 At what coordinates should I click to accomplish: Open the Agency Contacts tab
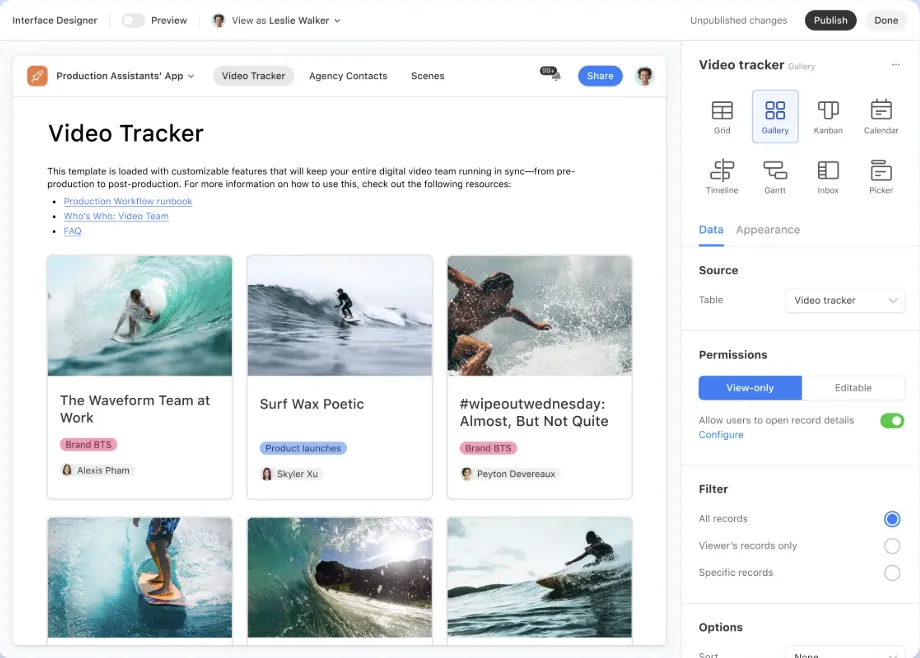pos(348,76)
